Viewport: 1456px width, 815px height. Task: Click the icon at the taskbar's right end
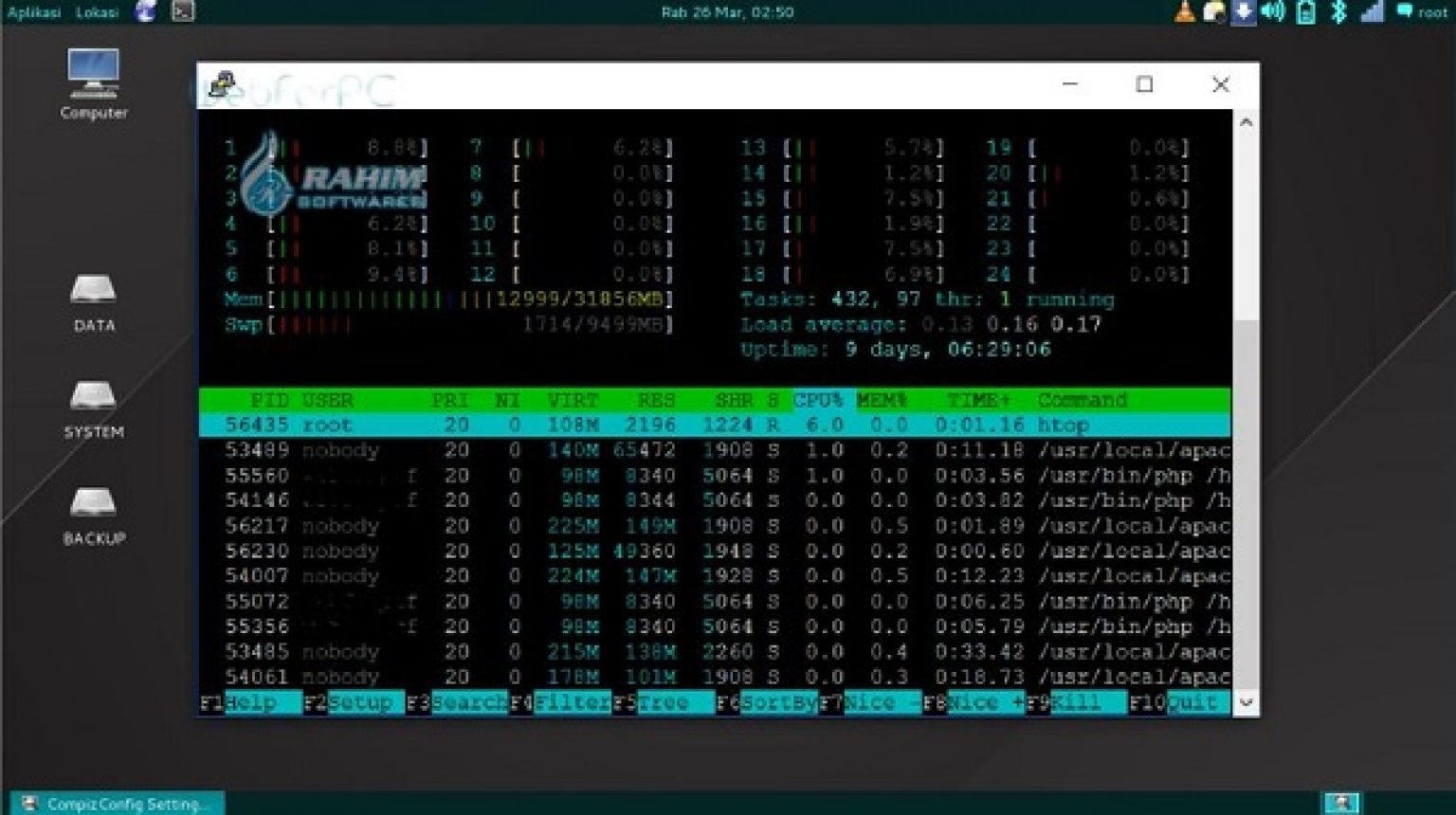click(1341, 803)
